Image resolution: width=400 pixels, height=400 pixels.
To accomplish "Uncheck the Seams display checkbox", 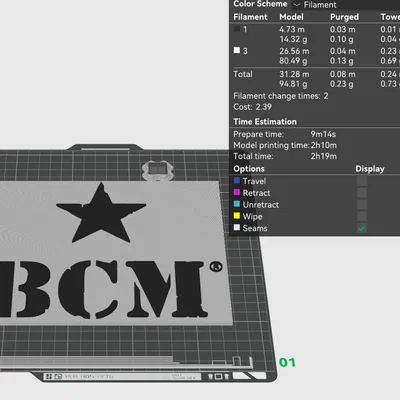I will tap(362, 228).
